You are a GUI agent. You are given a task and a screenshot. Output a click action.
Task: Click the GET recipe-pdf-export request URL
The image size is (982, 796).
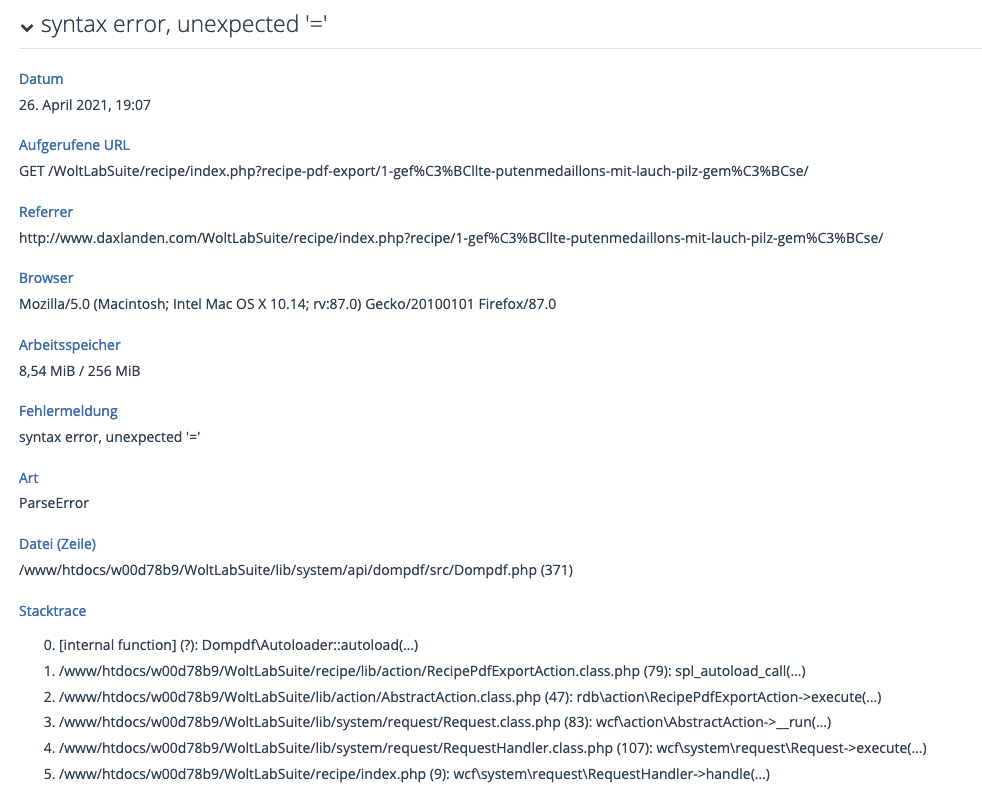pyautogui.click(x=413, y=171)
